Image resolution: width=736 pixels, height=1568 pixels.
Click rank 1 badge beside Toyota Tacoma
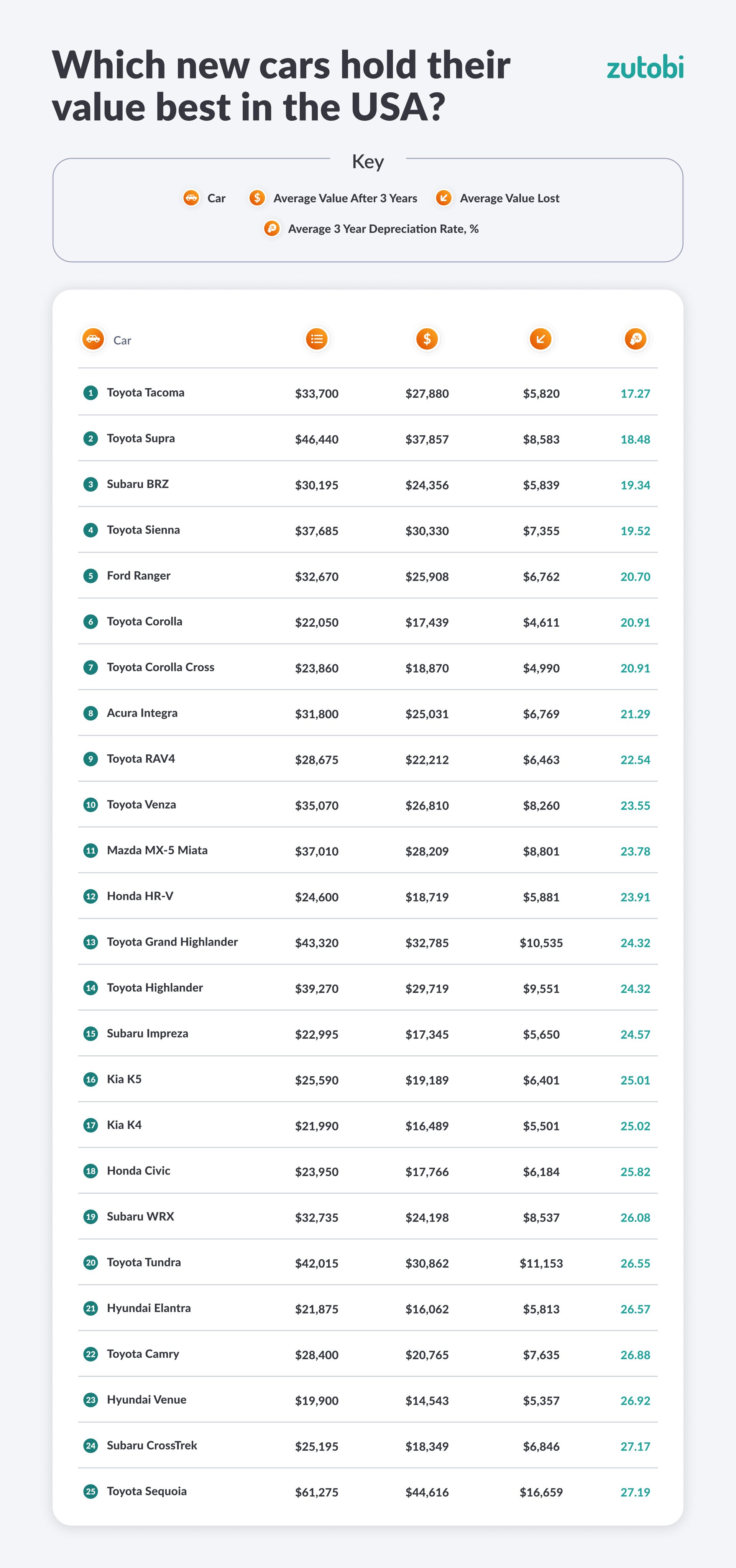point(91,393)
